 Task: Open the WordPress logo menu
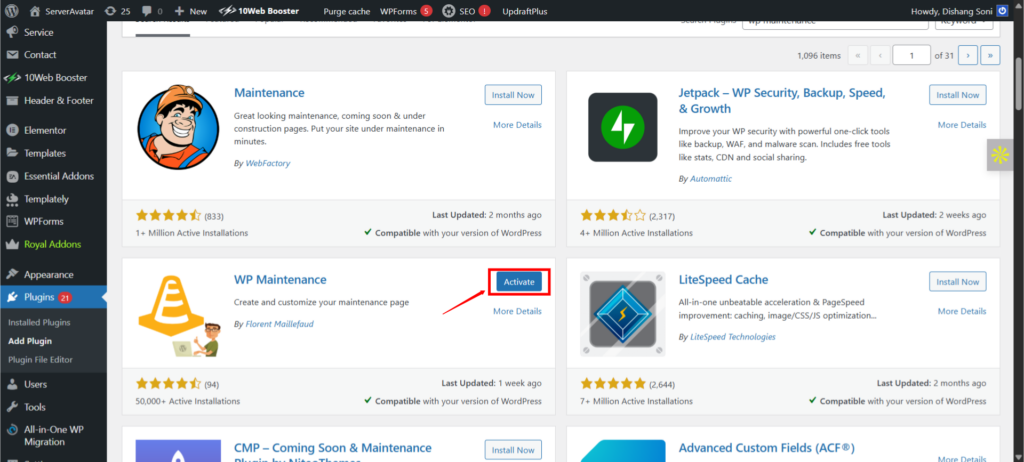click(x=13, y=11)
